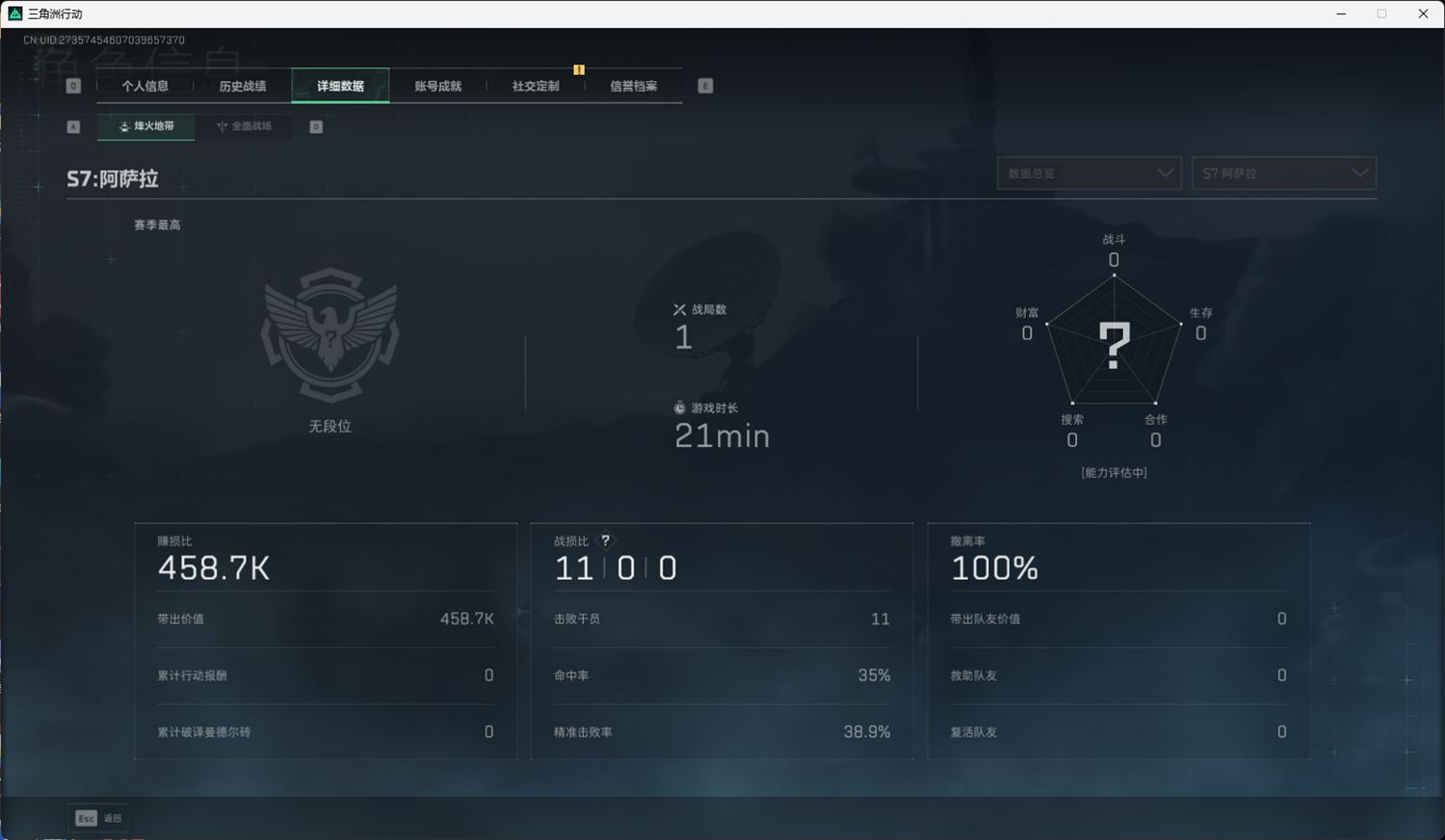
Task: Open the 个人信息 tab
Action: [x=145, y=86]
